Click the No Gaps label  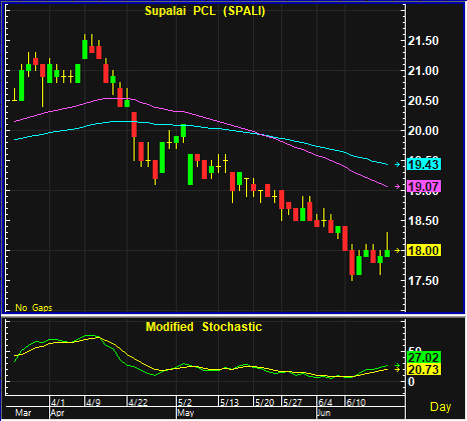pos(34,307)
